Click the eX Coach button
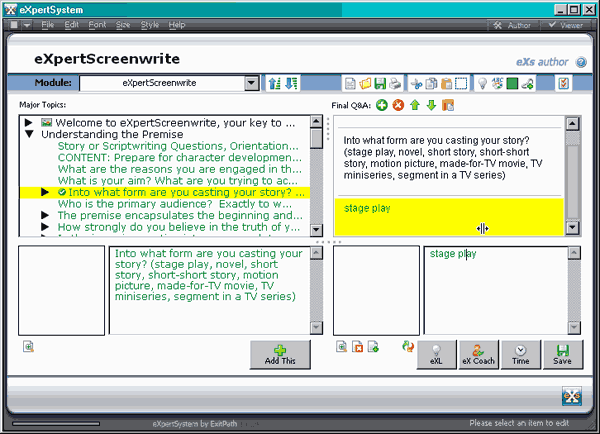 478,355
